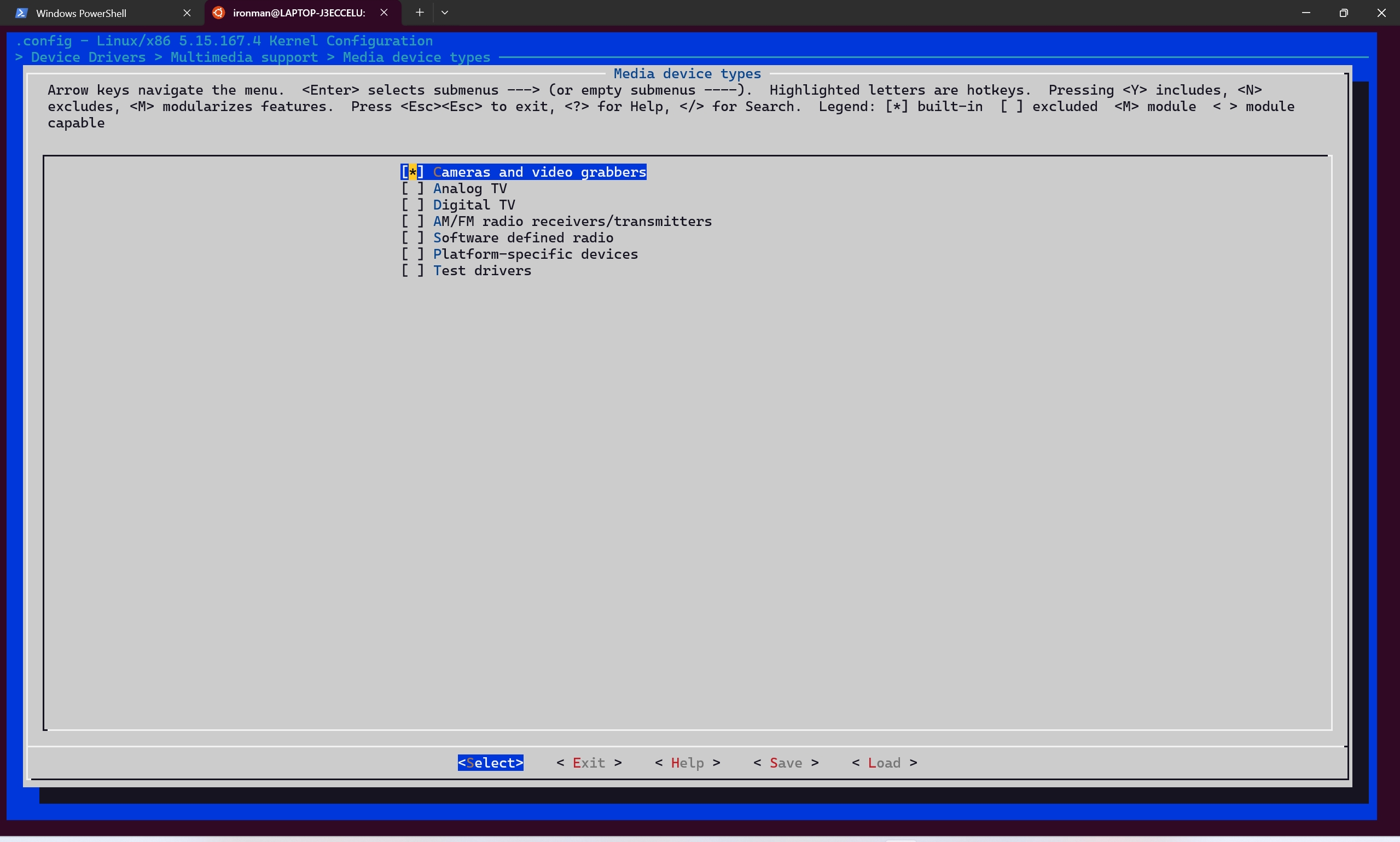Click the Select button
The image size is (1400, 842).
pyautogui.click(x=491, y=763)
